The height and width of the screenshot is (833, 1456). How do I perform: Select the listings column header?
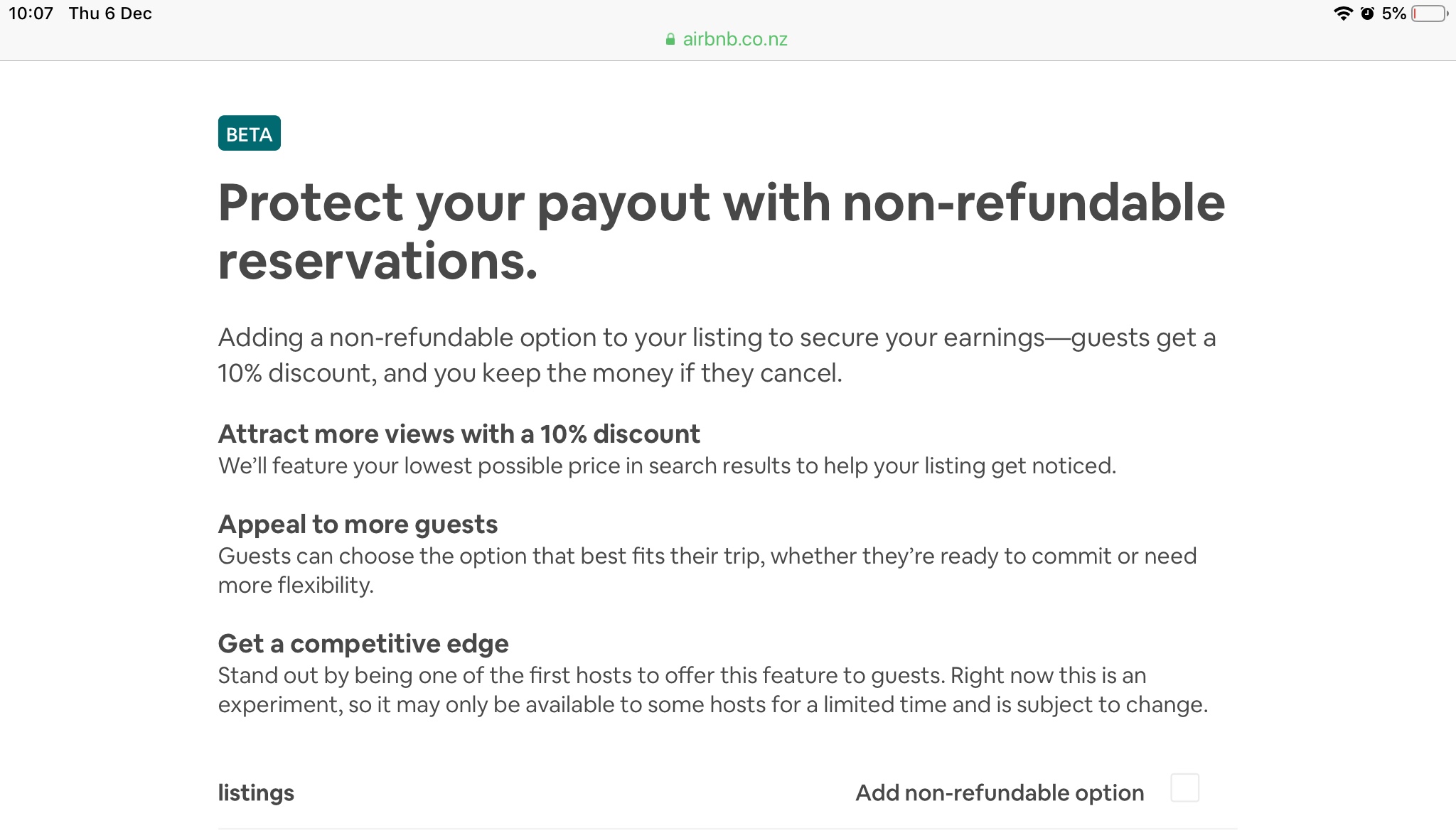tap(256, 792)
